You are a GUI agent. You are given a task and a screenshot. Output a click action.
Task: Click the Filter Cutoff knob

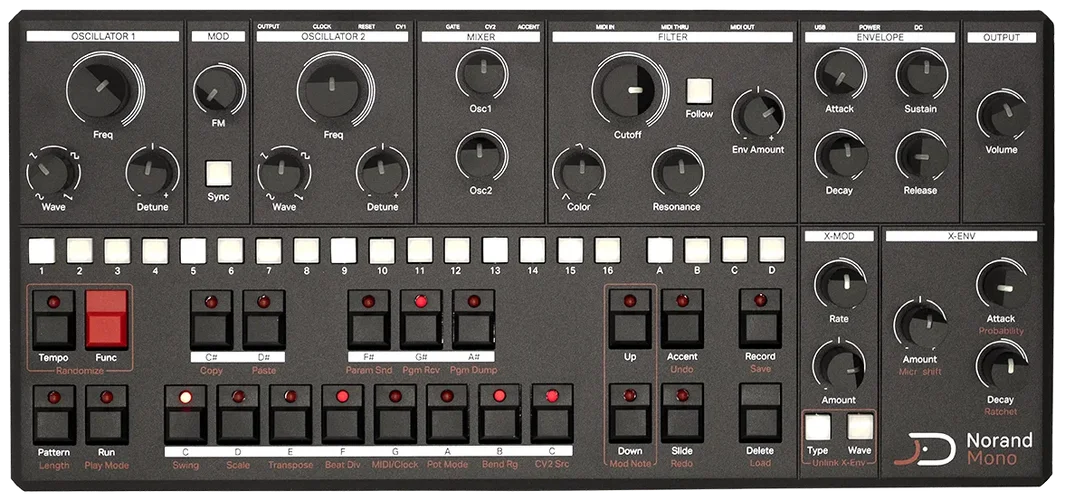pos(626,90)
